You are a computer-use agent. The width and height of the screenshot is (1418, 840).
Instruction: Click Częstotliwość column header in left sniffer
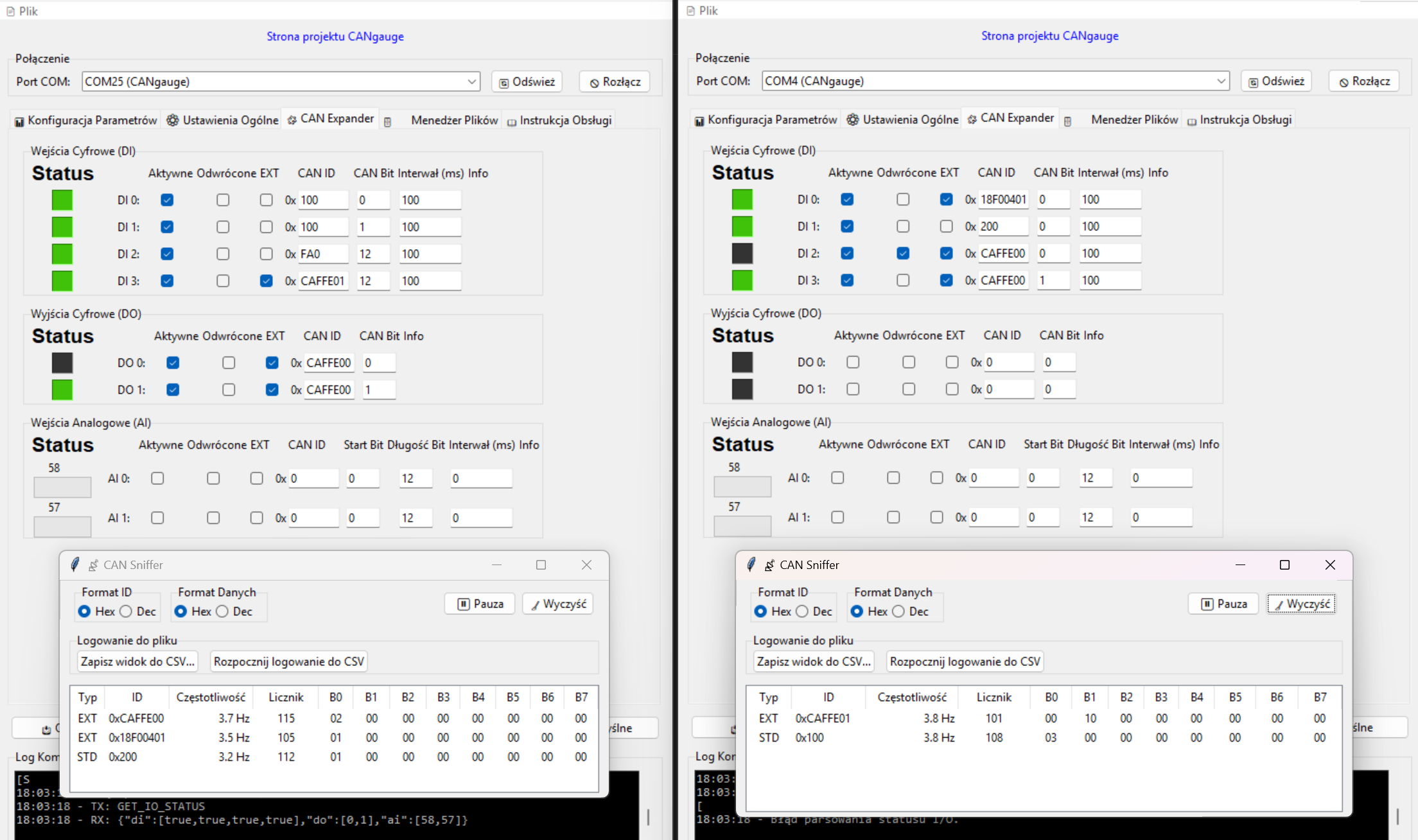point(211,697)
